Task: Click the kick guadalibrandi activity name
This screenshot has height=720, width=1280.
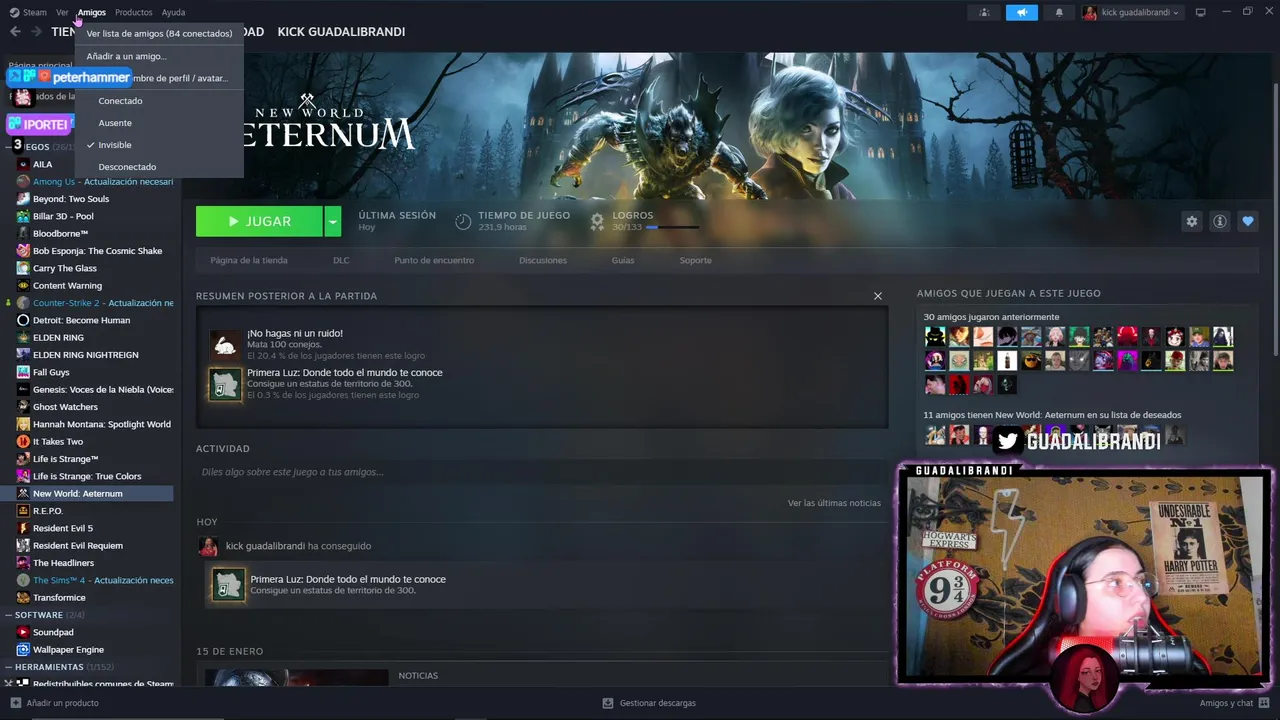Action: tap(265, 546)
